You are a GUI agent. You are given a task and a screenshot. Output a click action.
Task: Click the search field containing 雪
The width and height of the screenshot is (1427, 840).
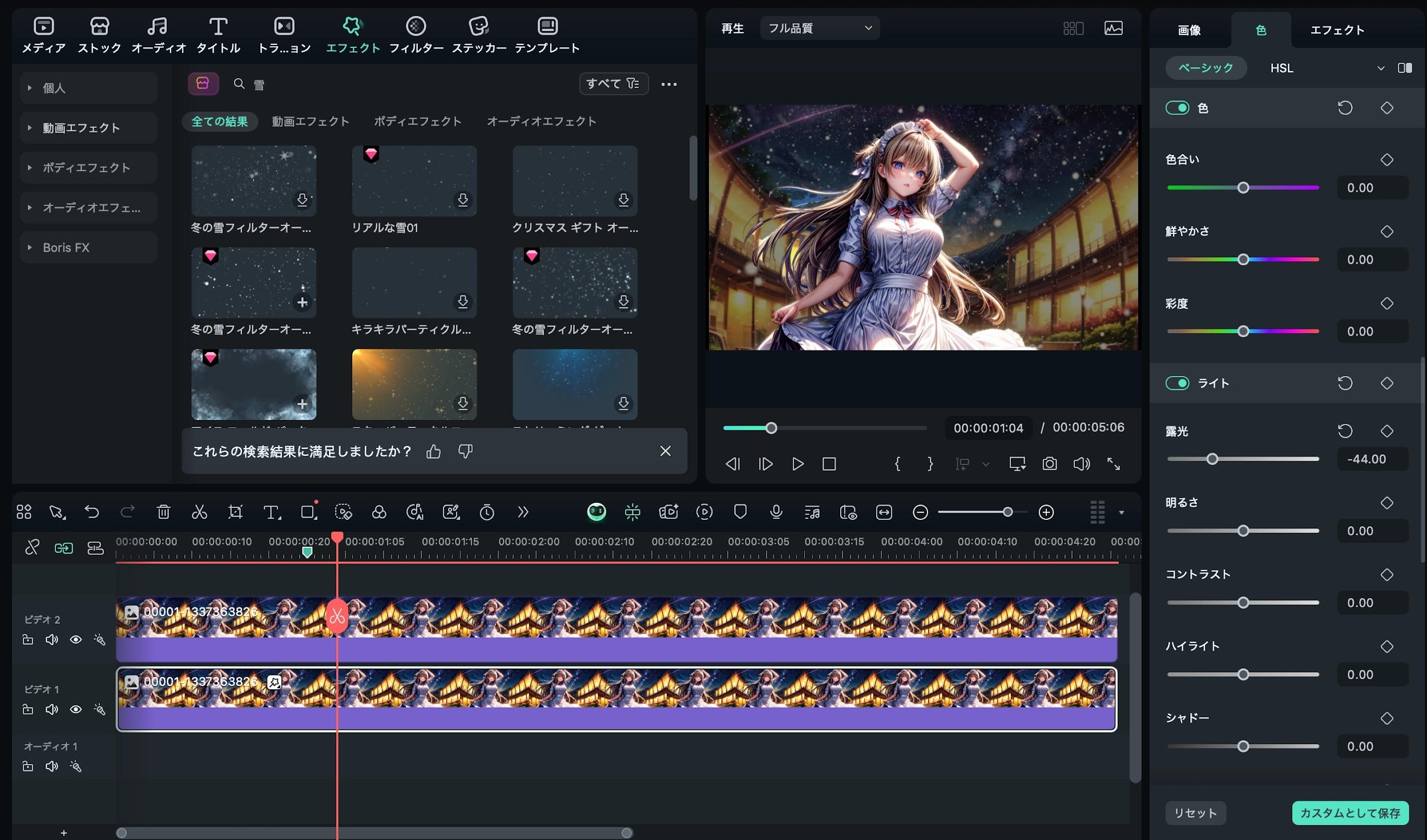coord(400,84)
